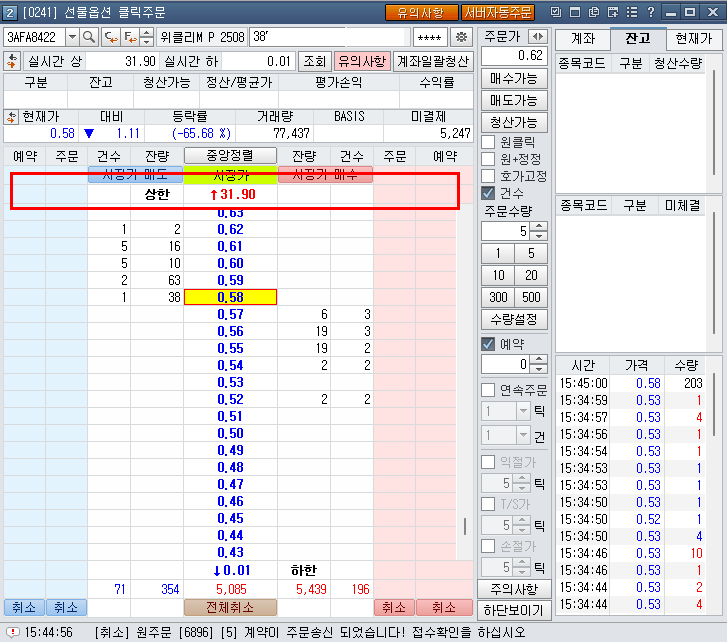Switch to the 계좌 tab
Image resolution: width=727 pixels, height=642 pixels.
click(x=582, y=38)
